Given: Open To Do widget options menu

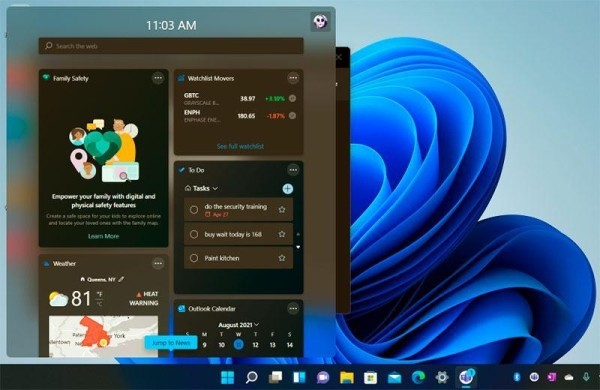Looking at the screenshot, I should pos(293,170).
